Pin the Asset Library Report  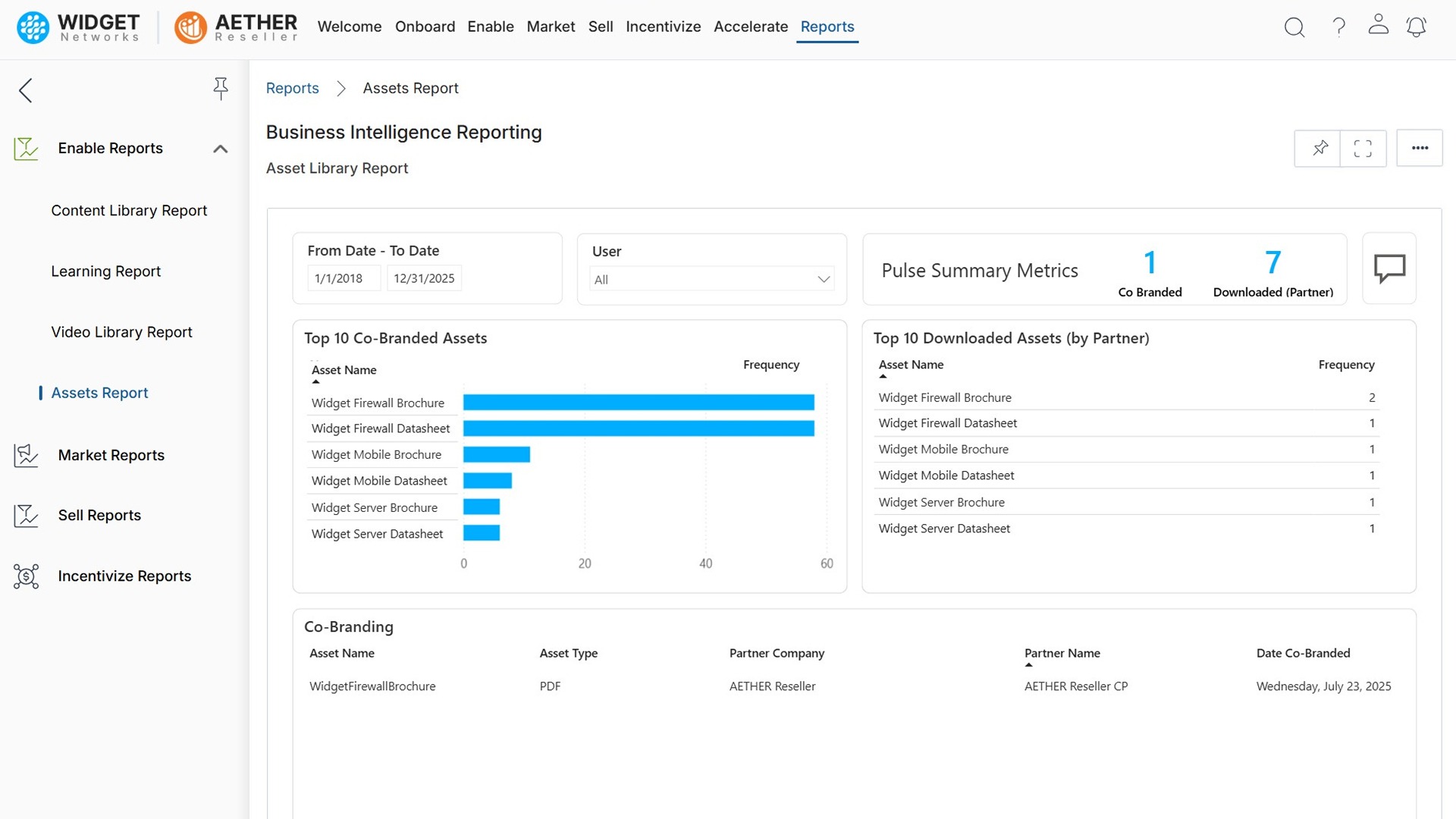(1319, 148)
